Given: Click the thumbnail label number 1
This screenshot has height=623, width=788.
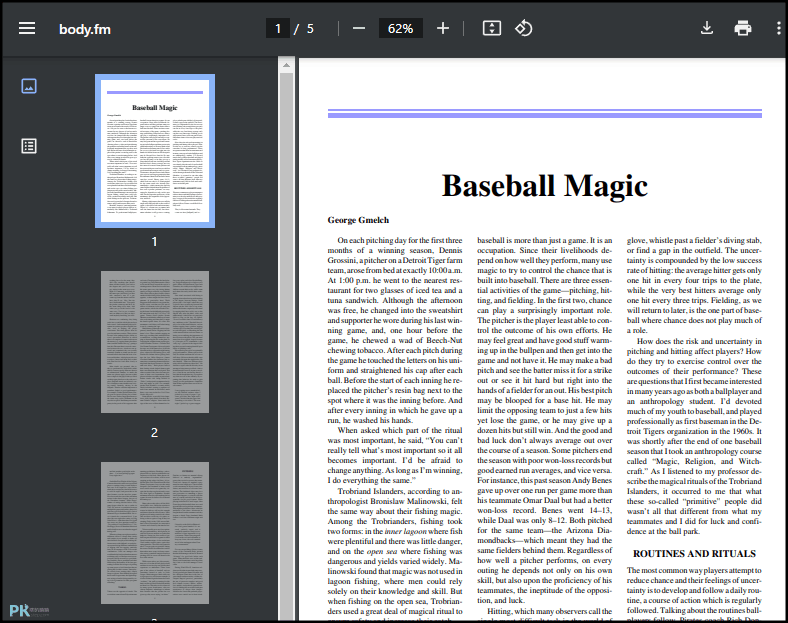Looking at the screenshot, I should point(154,242).
